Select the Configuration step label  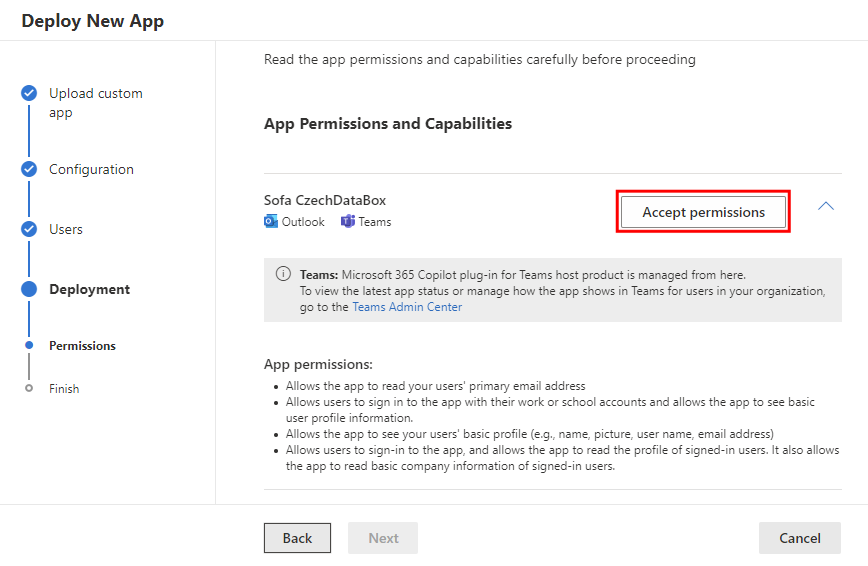(91, 169)
